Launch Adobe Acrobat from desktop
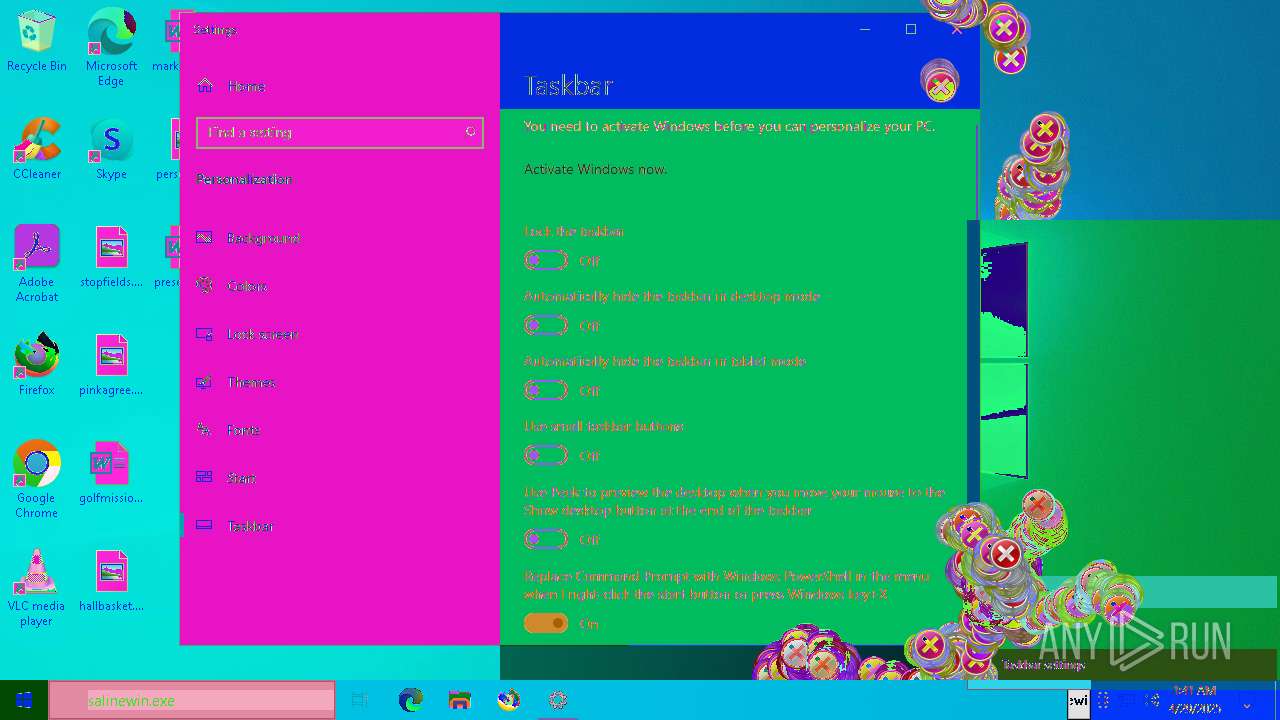 pos(37,263)
